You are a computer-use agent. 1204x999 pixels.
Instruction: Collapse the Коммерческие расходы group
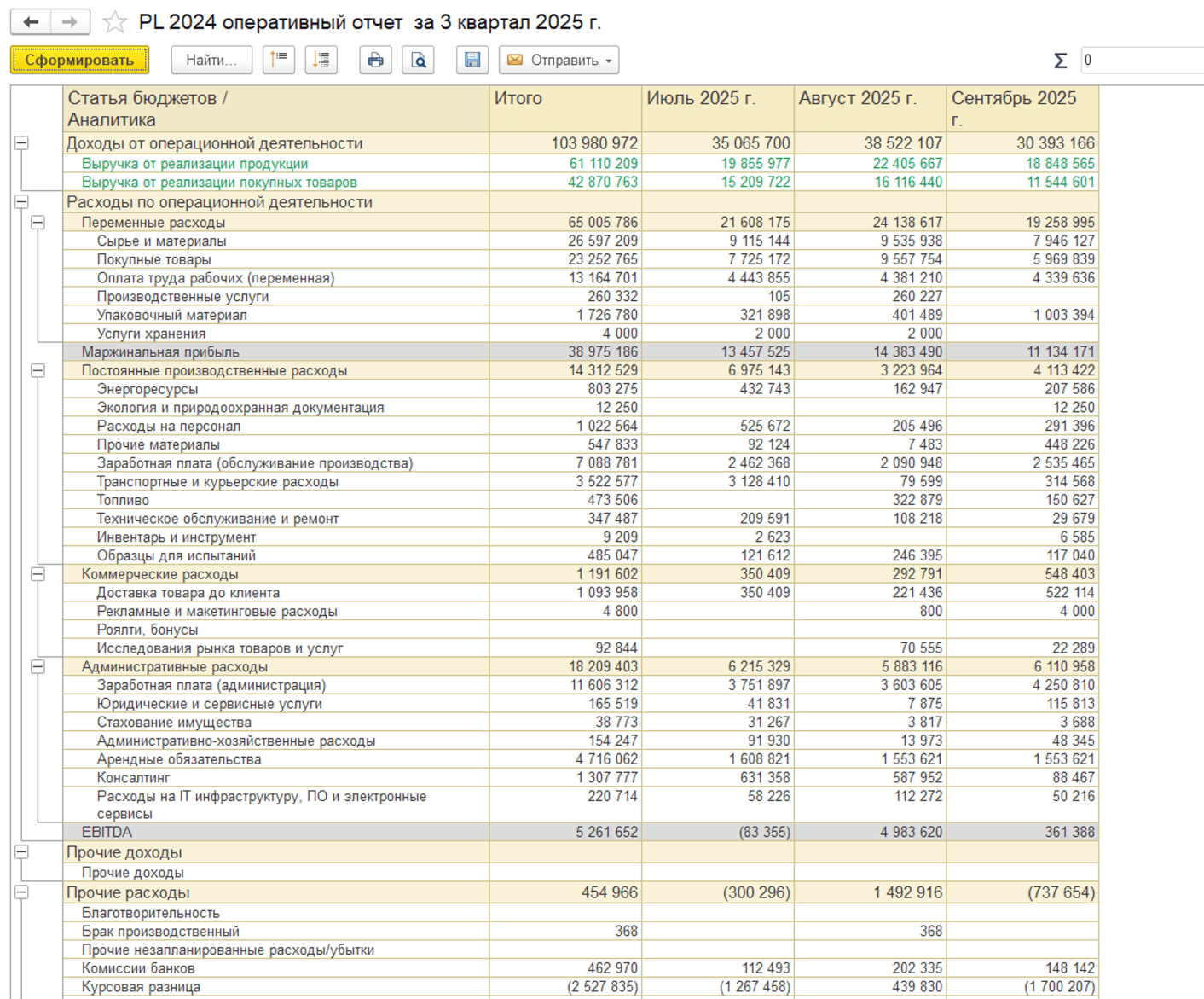38,575
